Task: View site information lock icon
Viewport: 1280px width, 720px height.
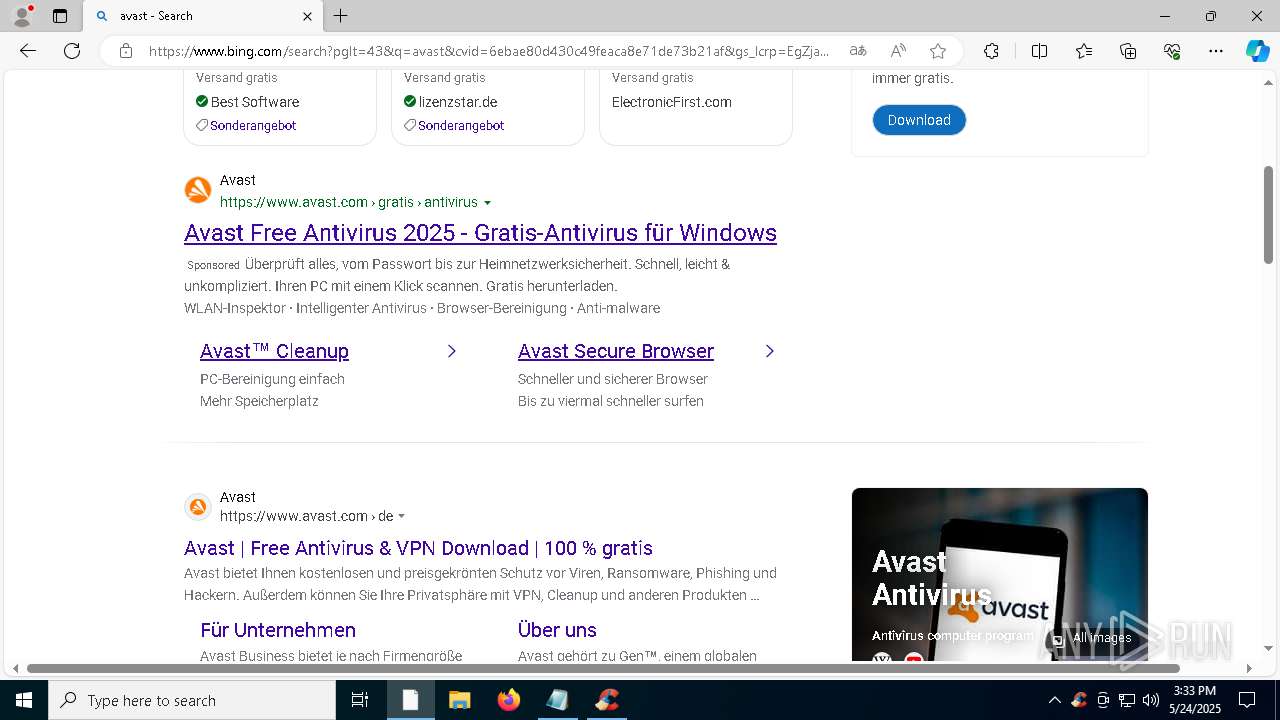Action: tap(126, 51)
